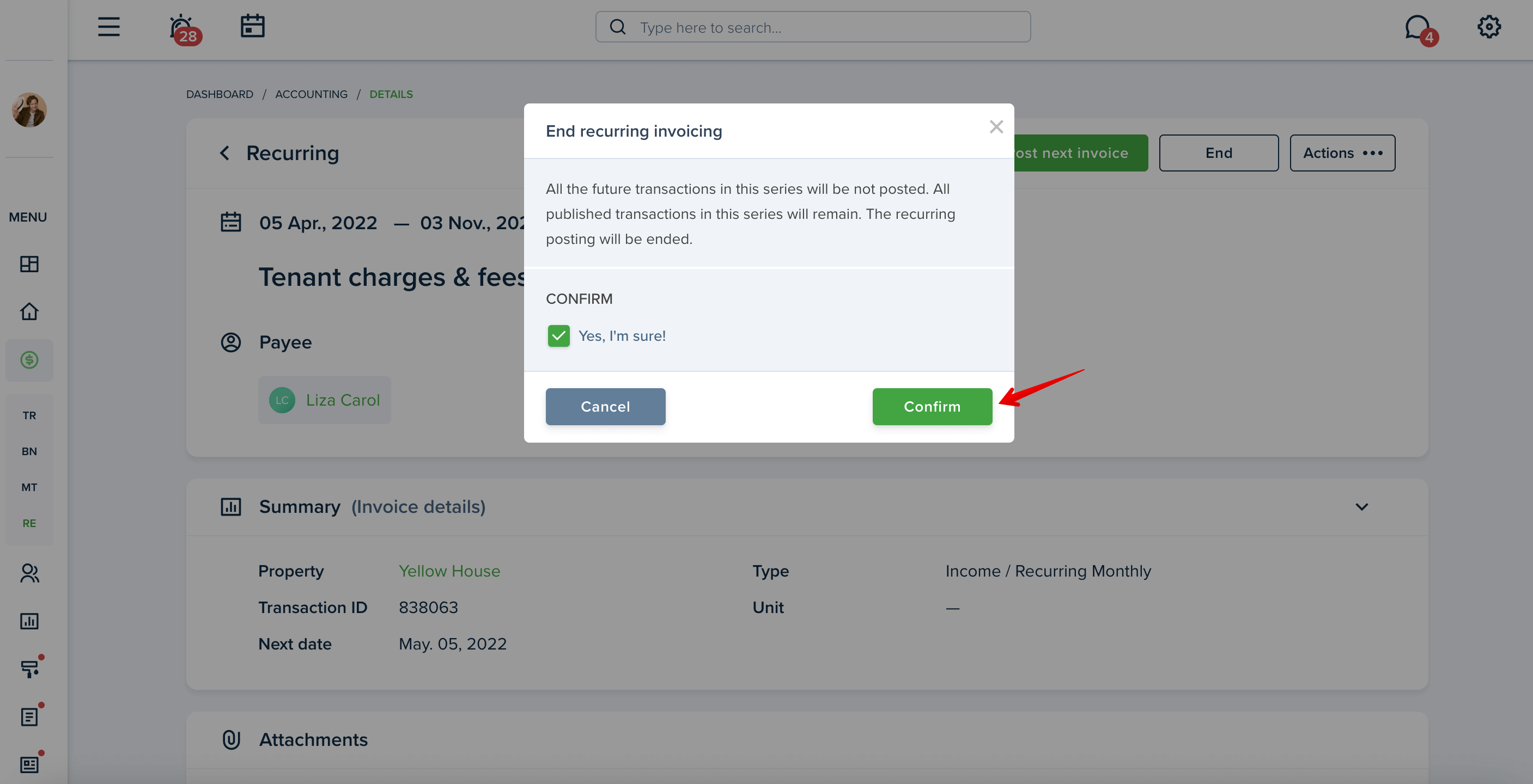1533x784 pixels.
Task: Collapse the Summary section chevron
Action: pos(1361,507)
